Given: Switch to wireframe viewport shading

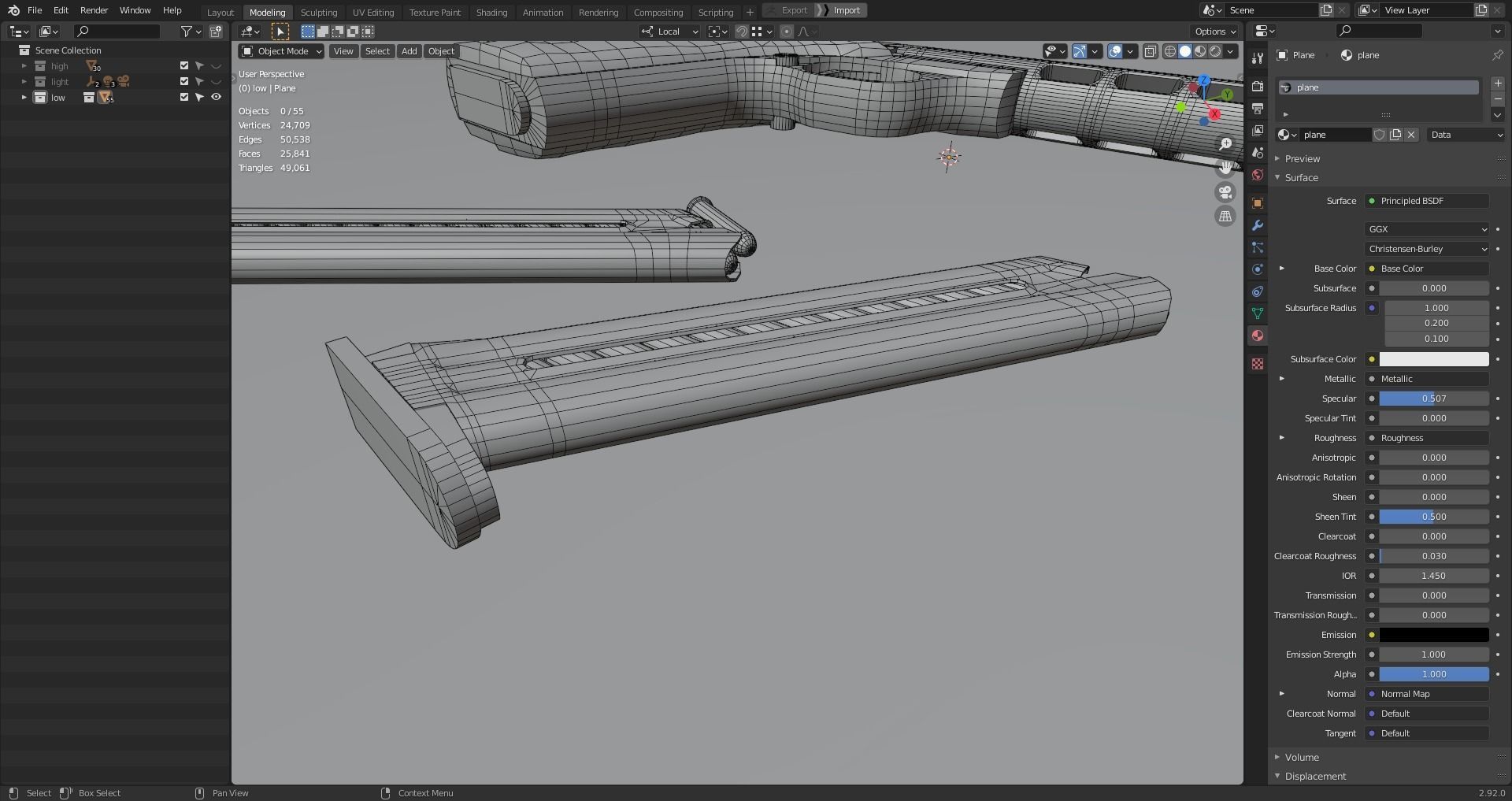Looking at the screenshot, I should (1170, 52).
